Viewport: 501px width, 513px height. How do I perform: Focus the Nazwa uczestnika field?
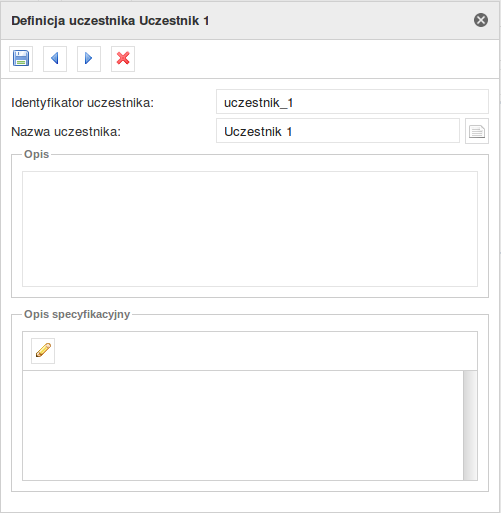point(338,131)
